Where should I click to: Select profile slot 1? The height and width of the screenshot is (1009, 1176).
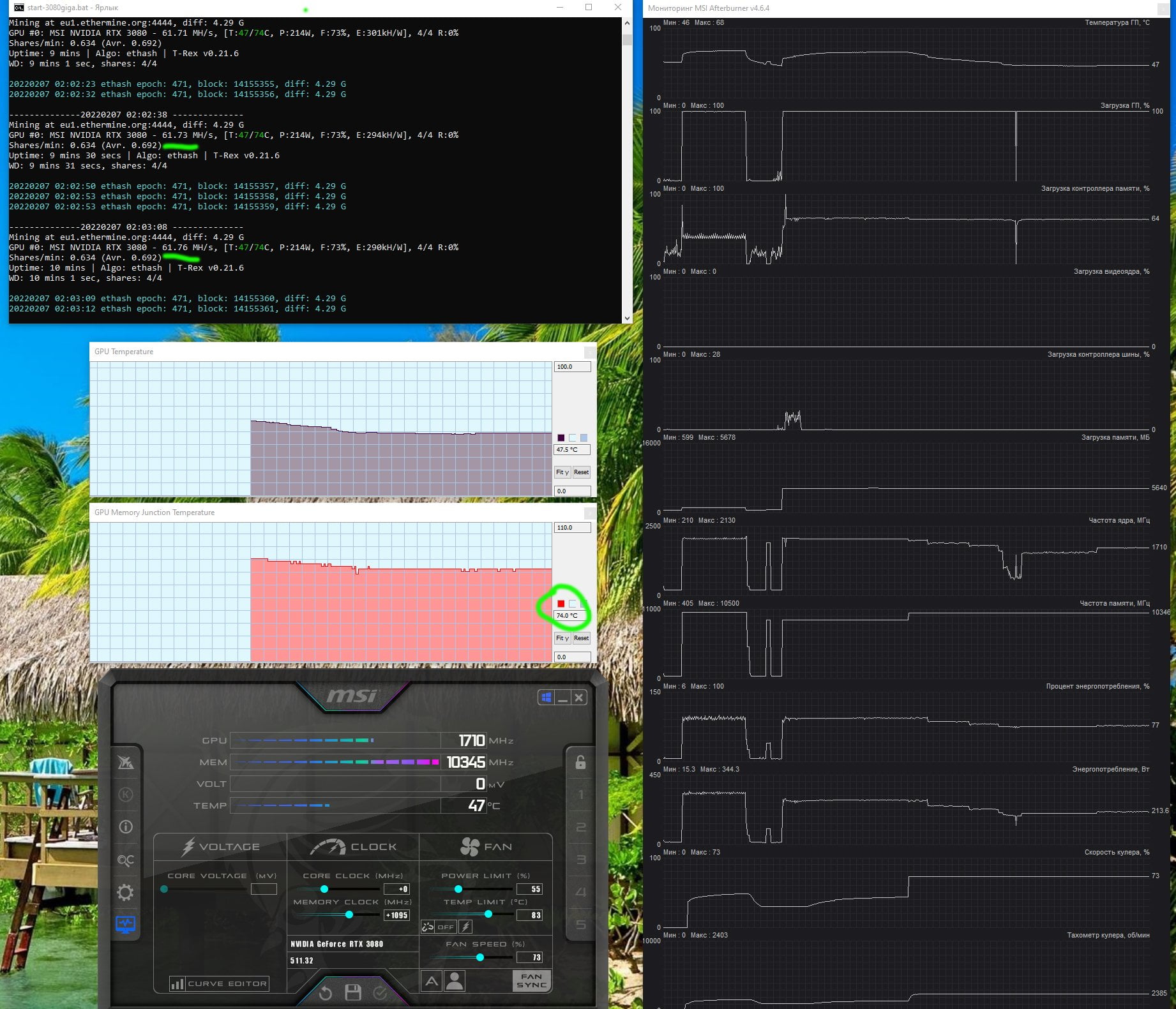pos(581,795)
